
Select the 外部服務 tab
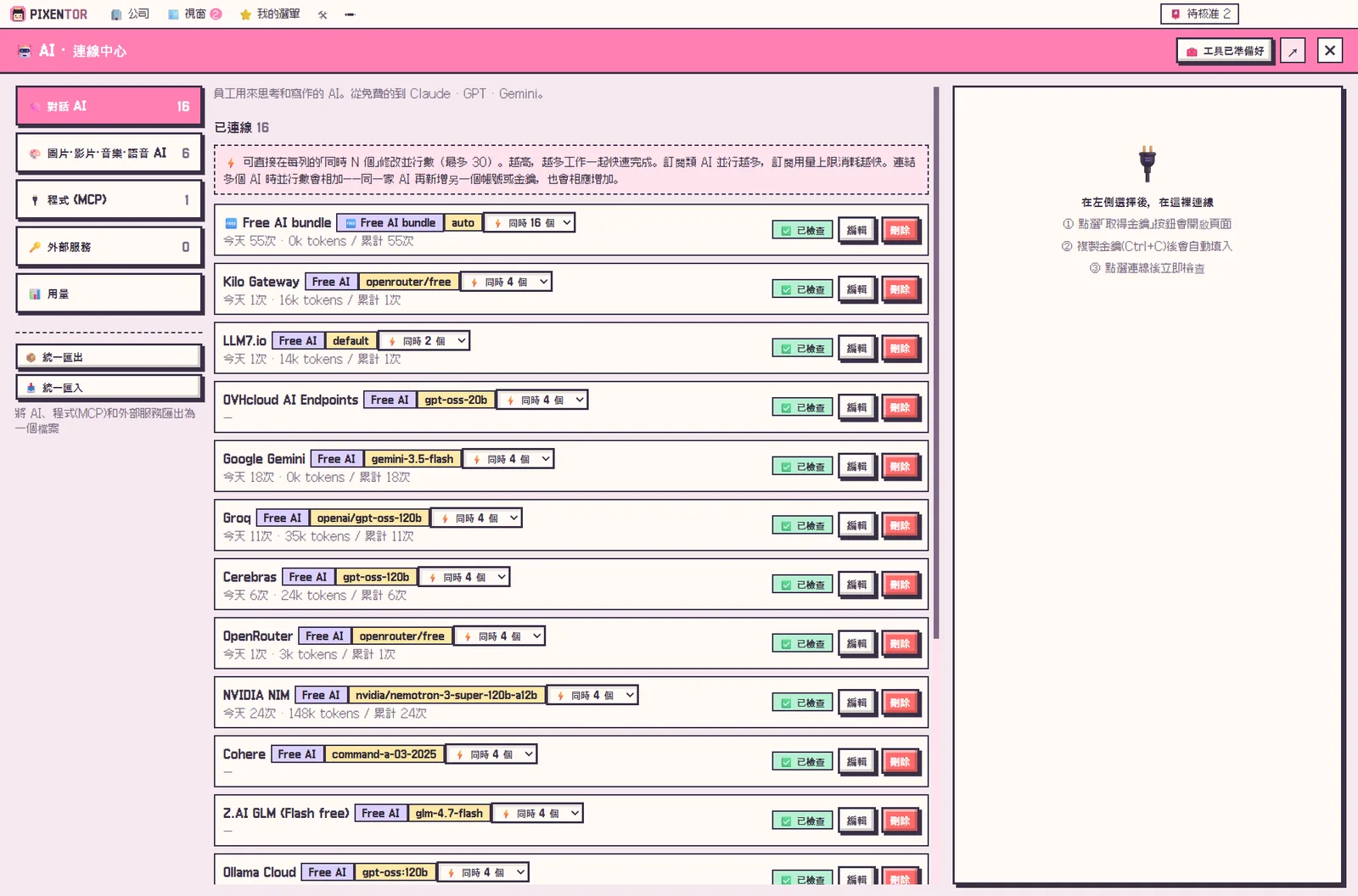pyautogui.click(x=109, y=247)
